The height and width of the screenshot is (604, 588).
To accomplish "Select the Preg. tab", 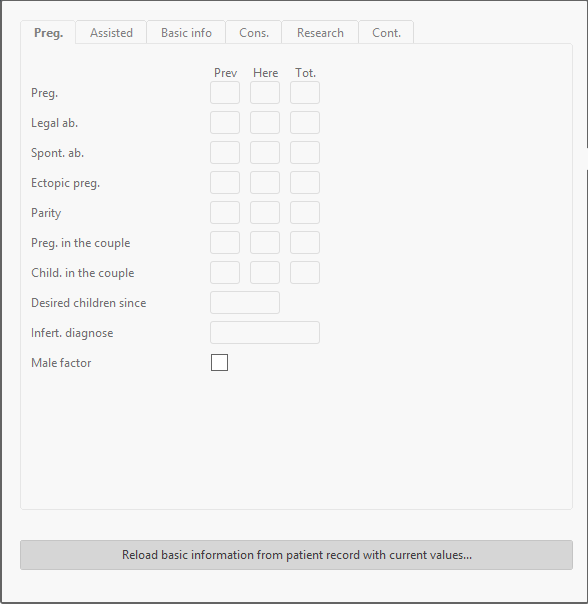I will click(x=48, y=32).
